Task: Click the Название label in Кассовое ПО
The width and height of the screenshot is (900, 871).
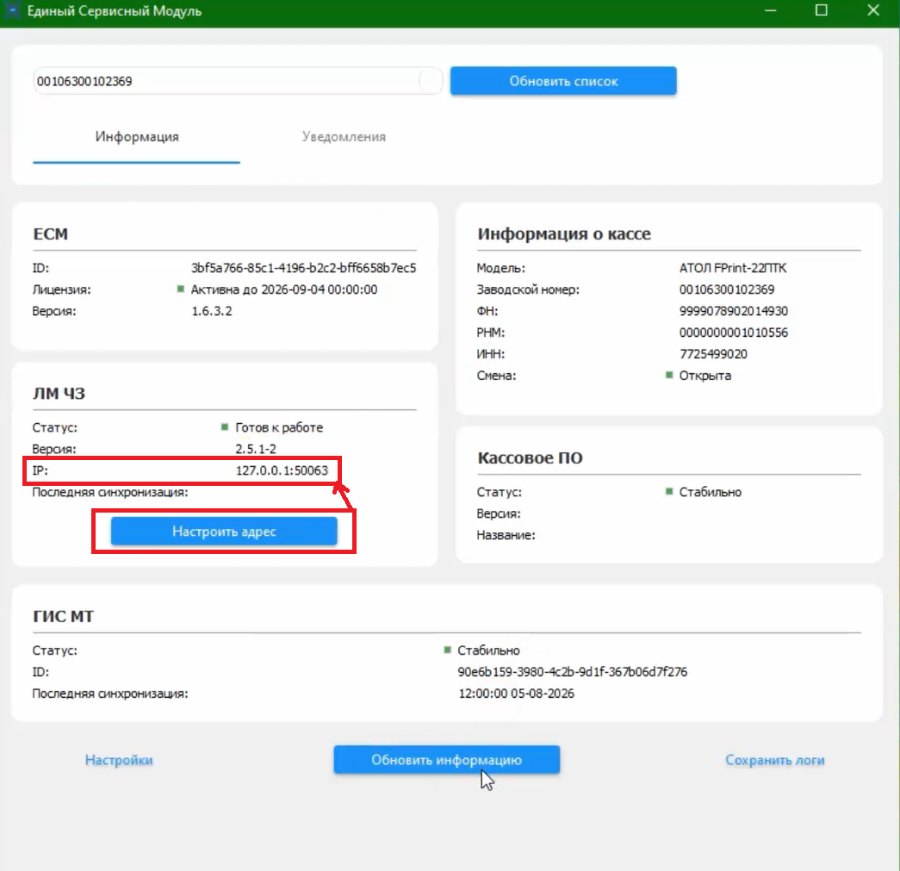Action: (506, 535)
